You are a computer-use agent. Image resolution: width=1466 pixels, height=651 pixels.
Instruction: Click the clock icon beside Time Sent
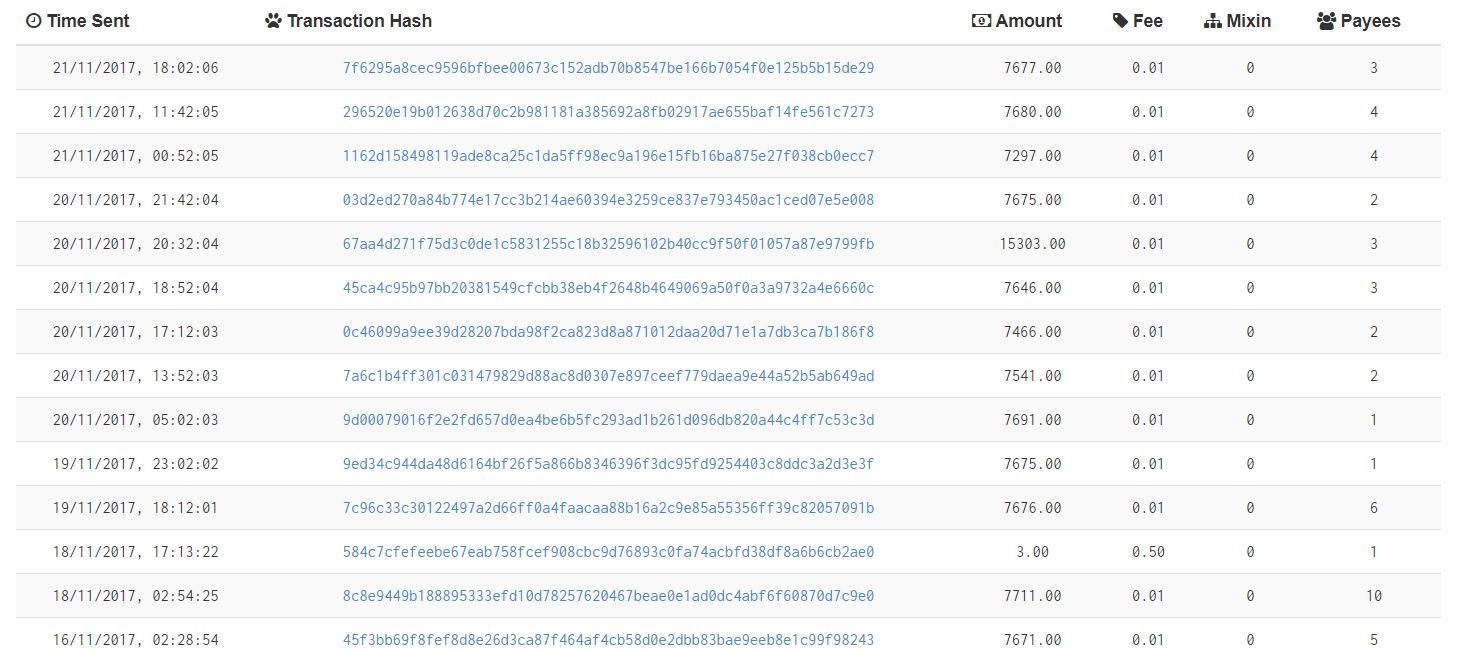click(34, 21)
